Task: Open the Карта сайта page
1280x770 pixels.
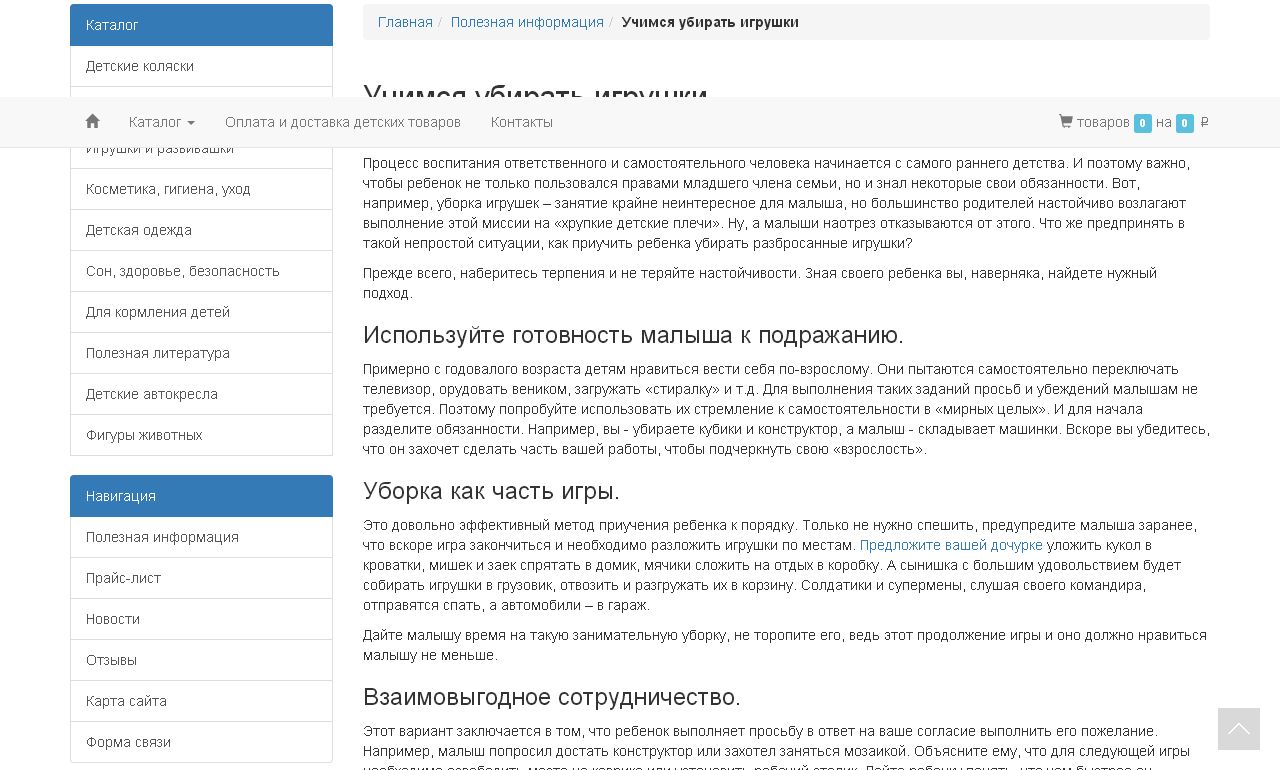Action: [x=201, y=701]
